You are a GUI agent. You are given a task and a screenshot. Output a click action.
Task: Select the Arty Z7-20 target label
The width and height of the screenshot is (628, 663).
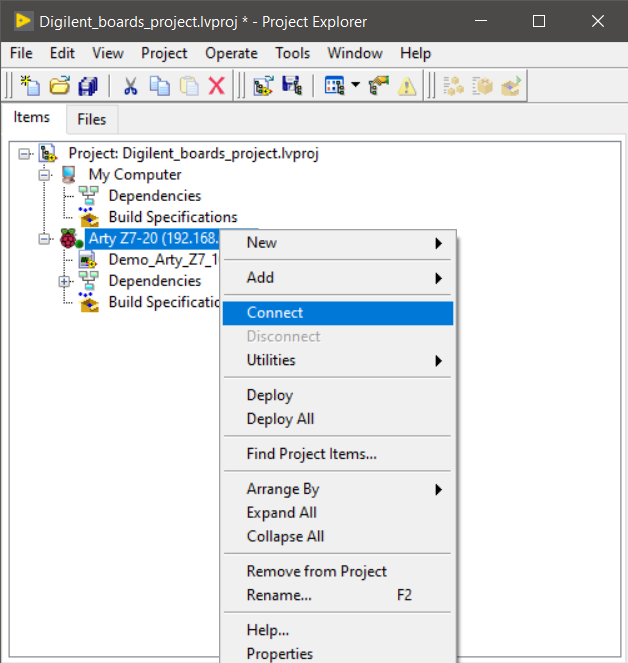tap(153, 238)
